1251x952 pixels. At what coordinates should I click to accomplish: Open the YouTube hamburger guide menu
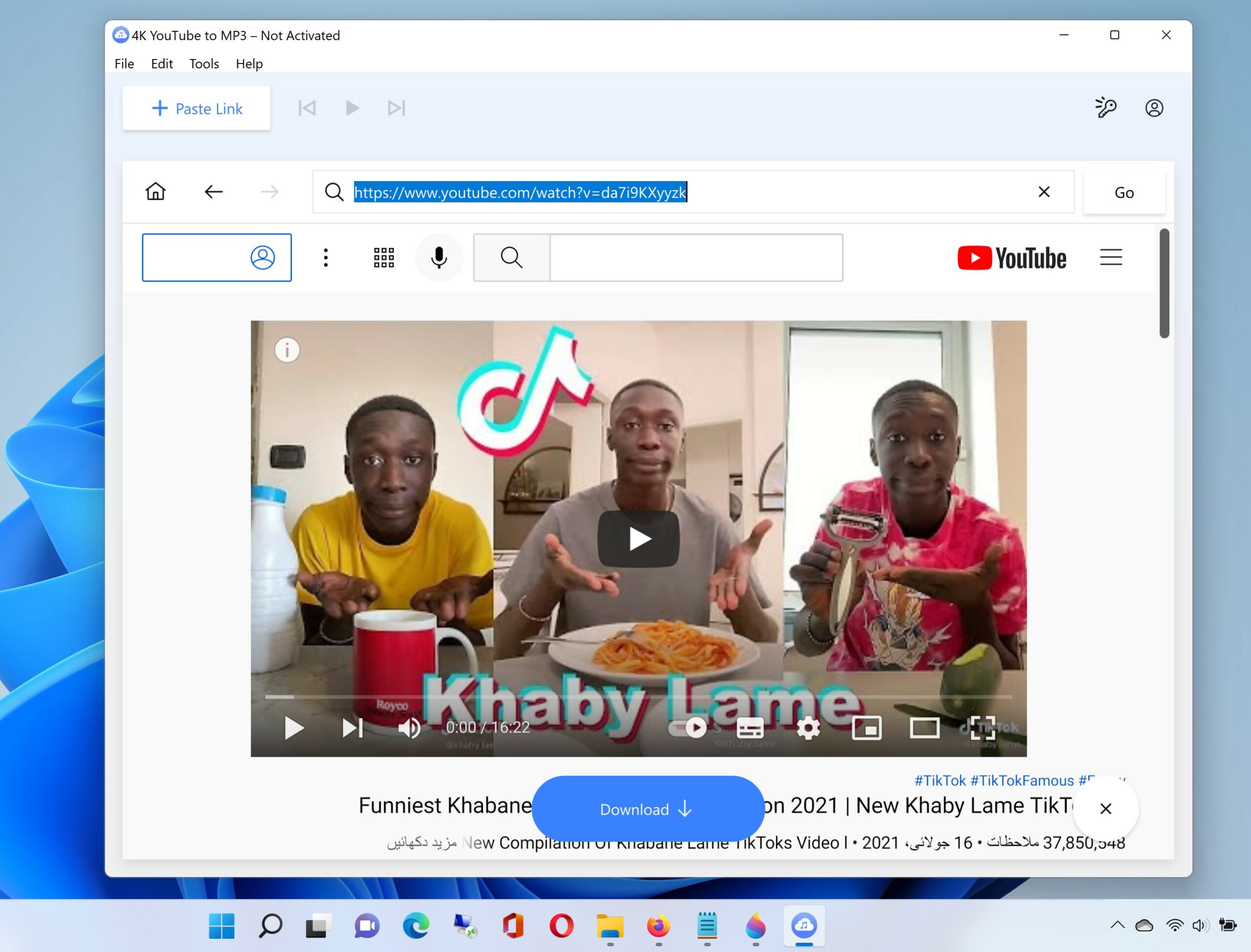pos(1110,257)
